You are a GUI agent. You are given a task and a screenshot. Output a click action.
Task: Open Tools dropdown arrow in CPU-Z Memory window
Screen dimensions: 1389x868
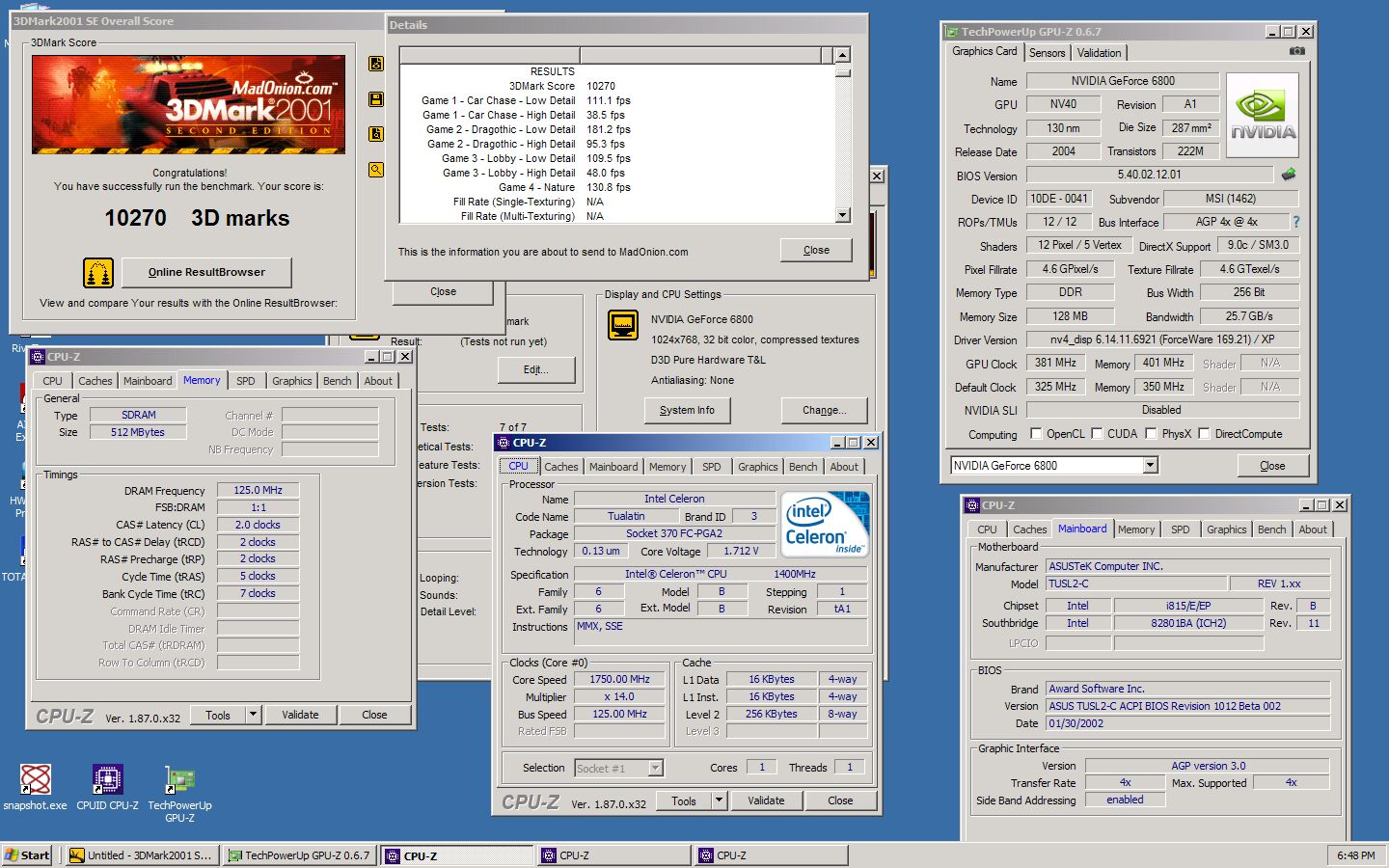[x=253, y=715]
